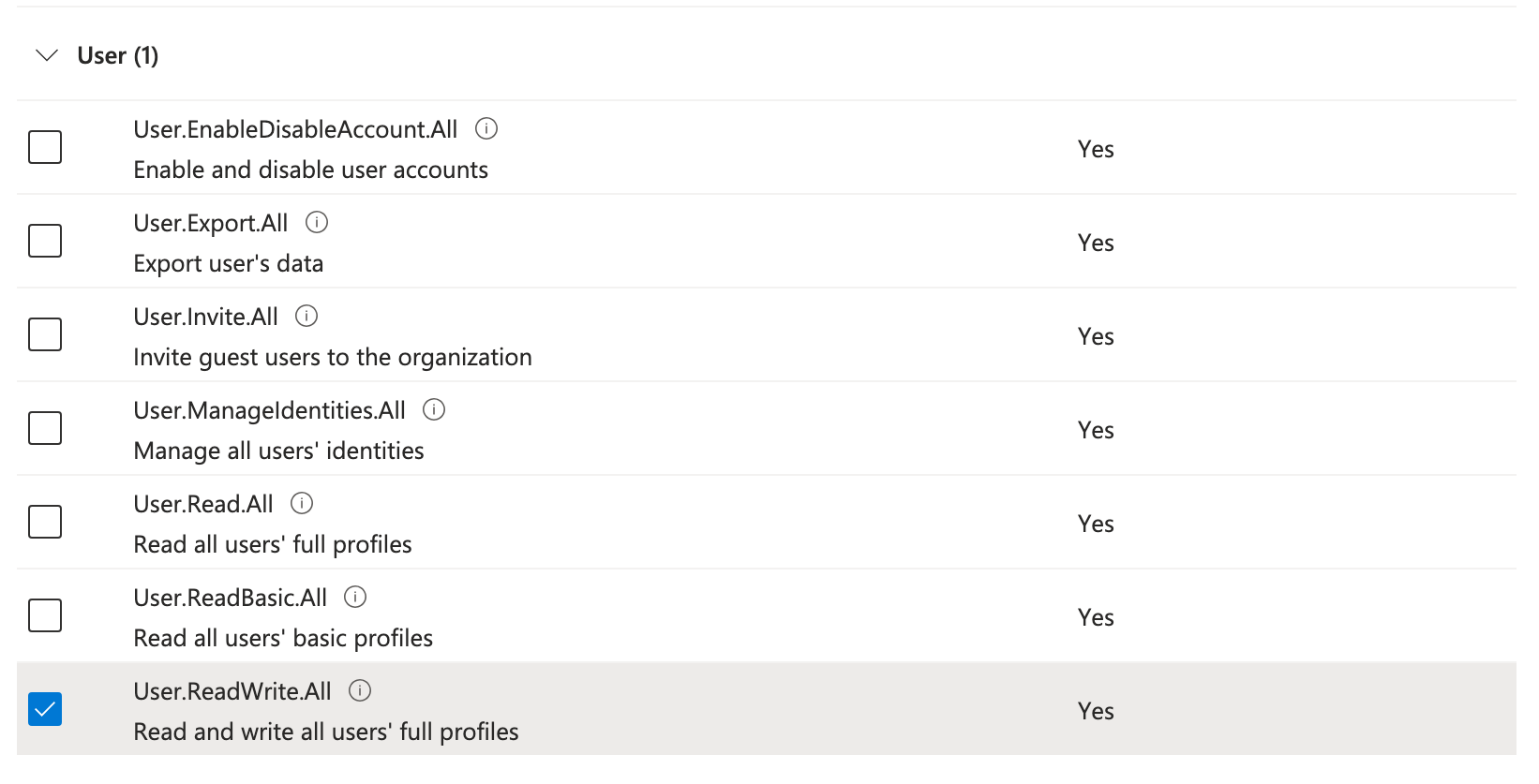
Task: Select the User.ManageIdentities.All checkbox
Action: pos(45,428)
